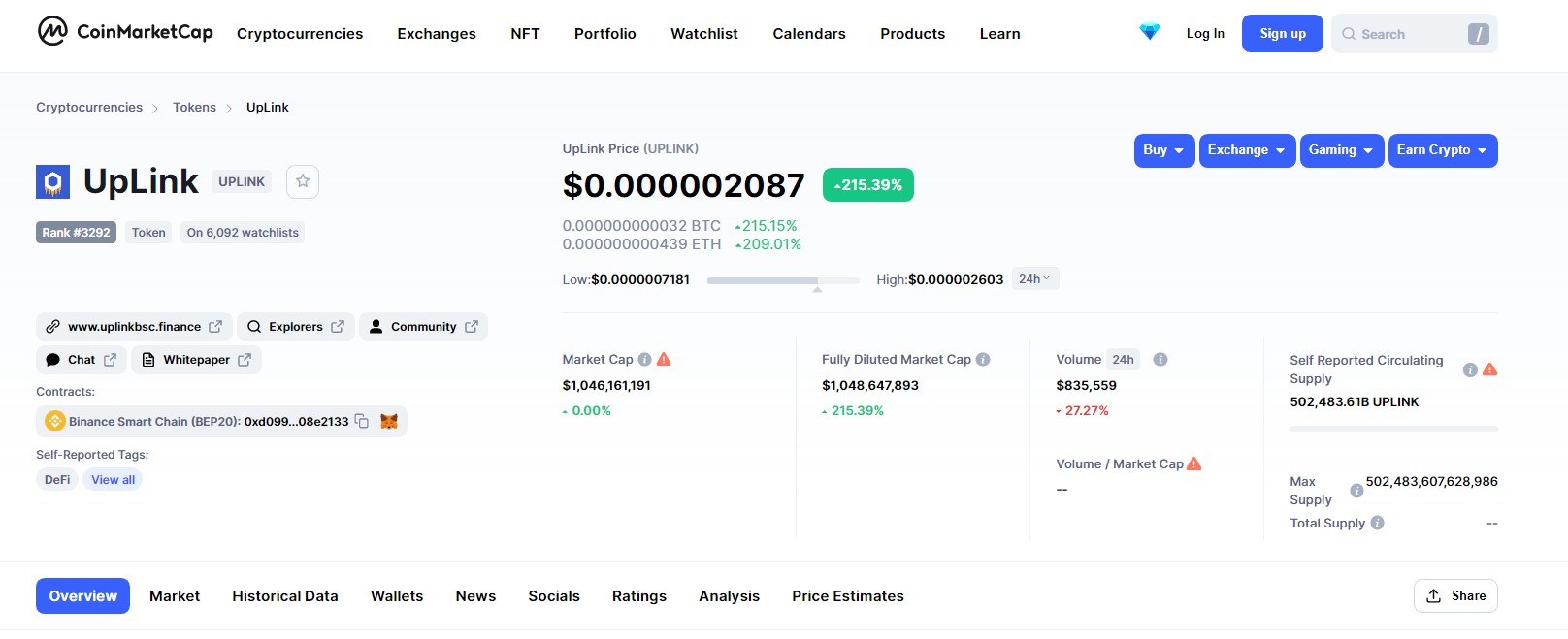Open the Community links menu
Viewport: 1568px width, 639px height.
[x=423, y=327]
